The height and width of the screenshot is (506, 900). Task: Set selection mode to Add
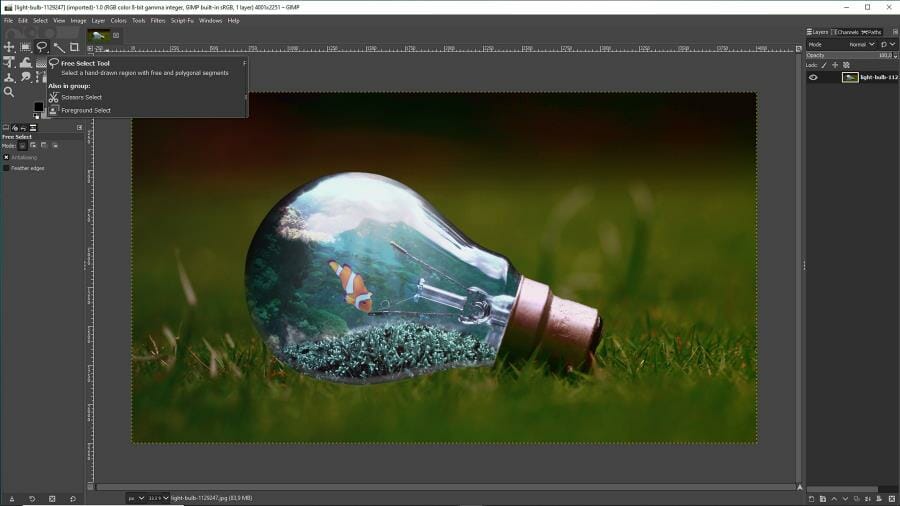coord(33,145)
